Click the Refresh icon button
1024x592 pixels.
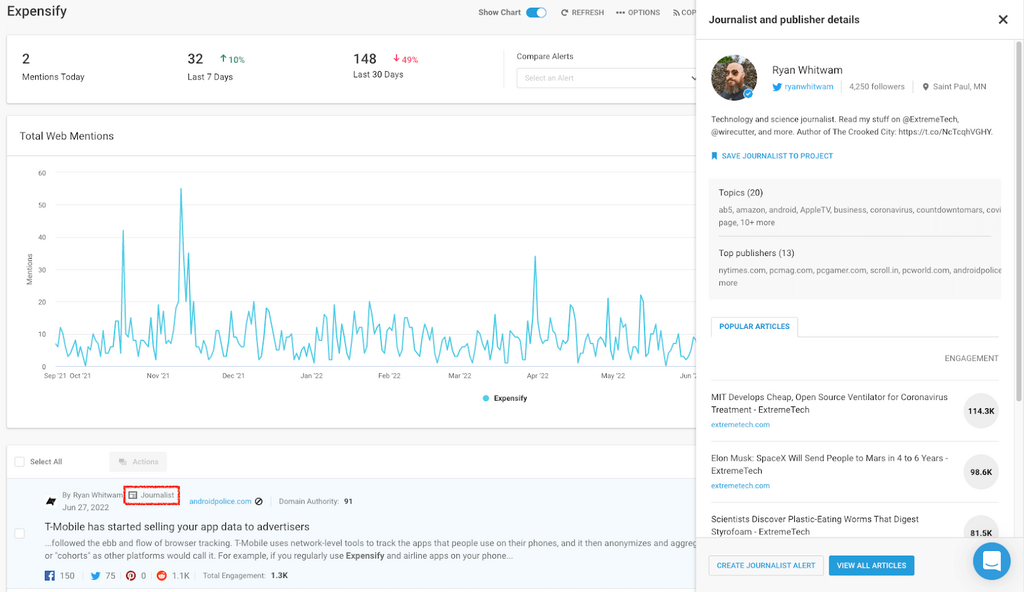click(565, 13)
